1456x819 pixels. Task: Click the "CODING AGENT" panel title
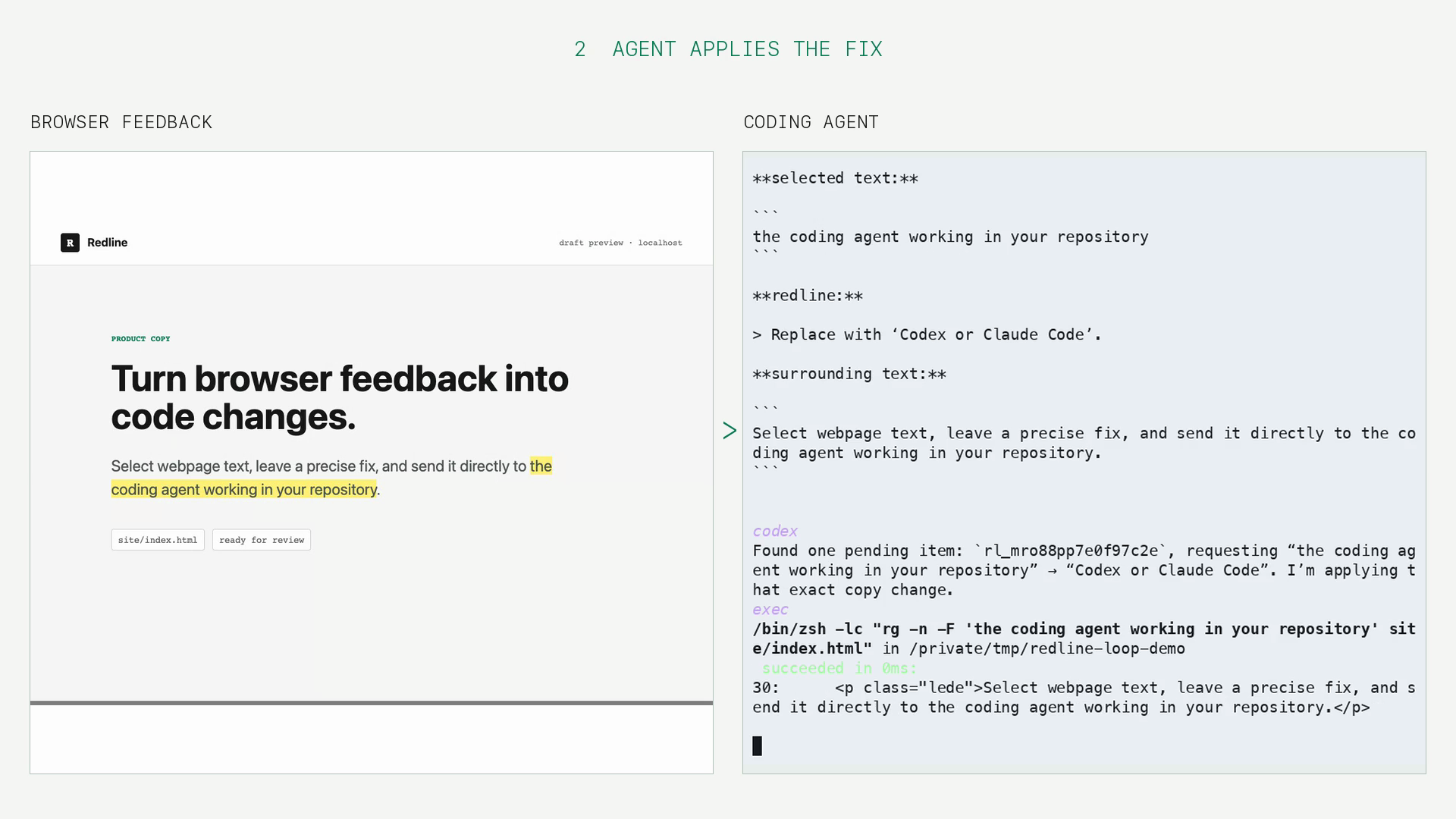811,122
